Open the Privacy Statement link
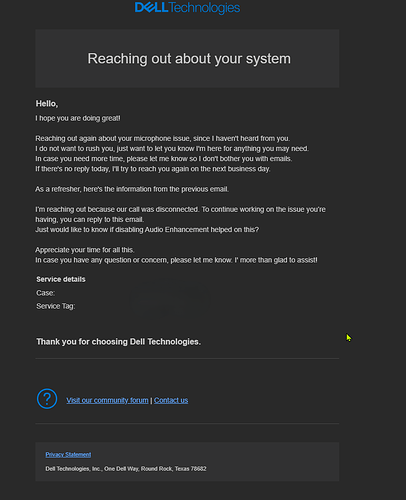This screenshot has height=500, width=406. pyautogui.click(x=68, y=455)
